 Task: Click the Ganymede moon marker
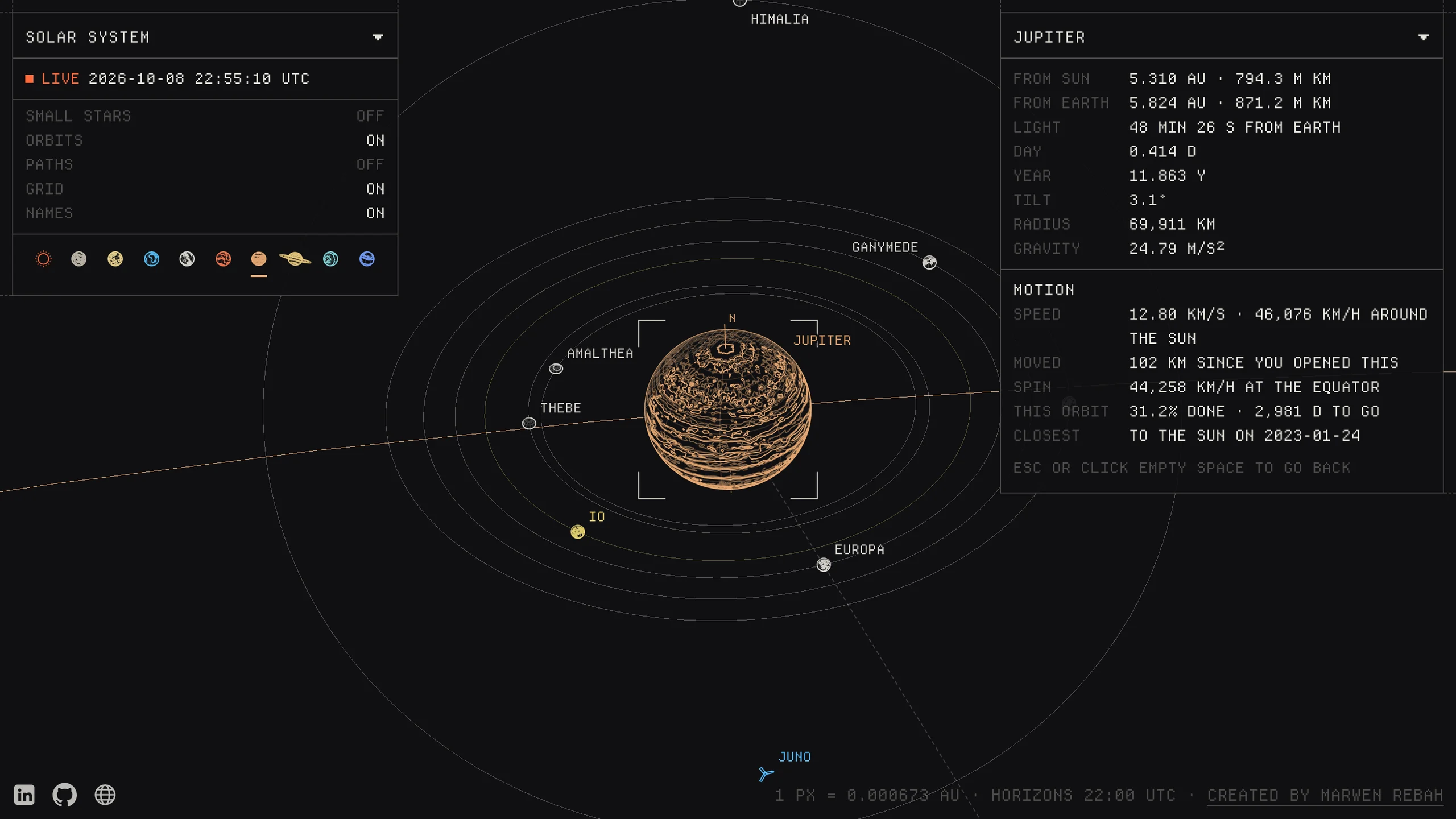click(x=929, y=262)
